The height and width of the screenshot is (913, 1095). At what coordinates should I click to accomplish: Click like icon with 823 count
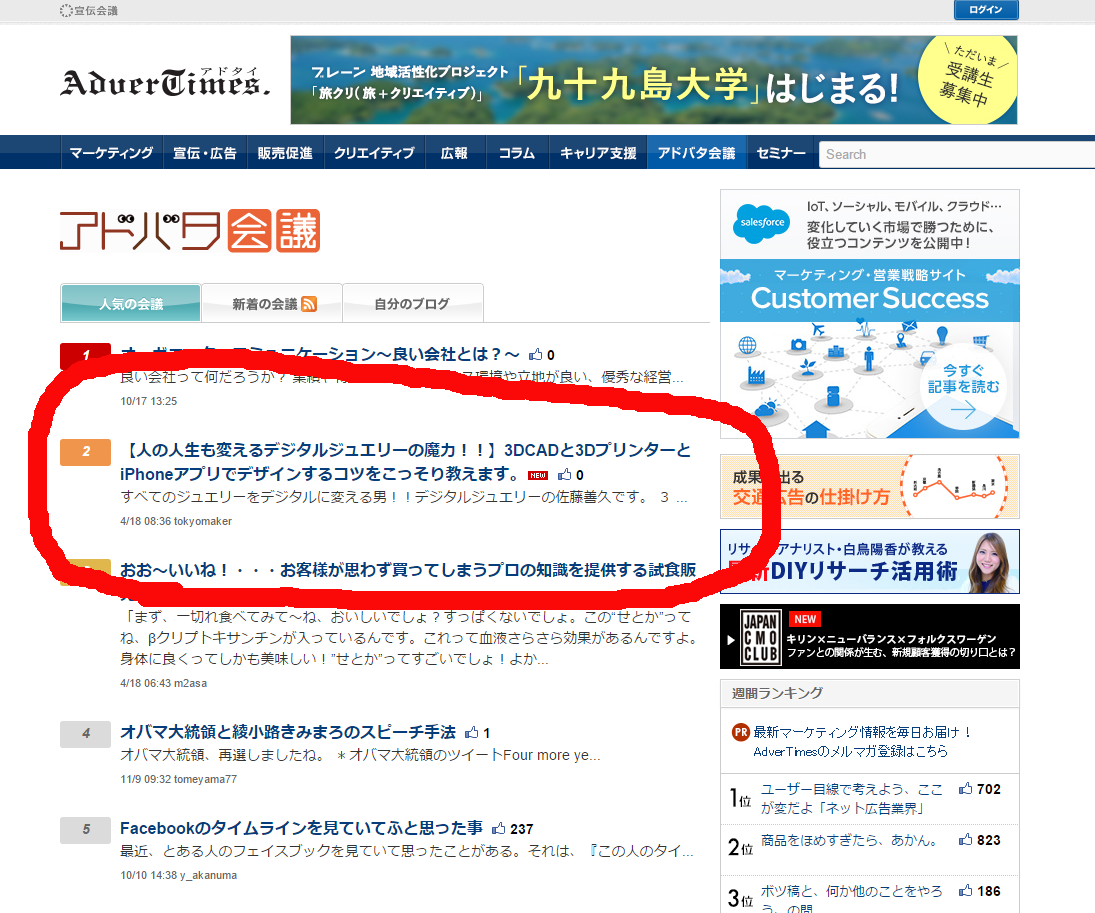[x=965, y=840]
